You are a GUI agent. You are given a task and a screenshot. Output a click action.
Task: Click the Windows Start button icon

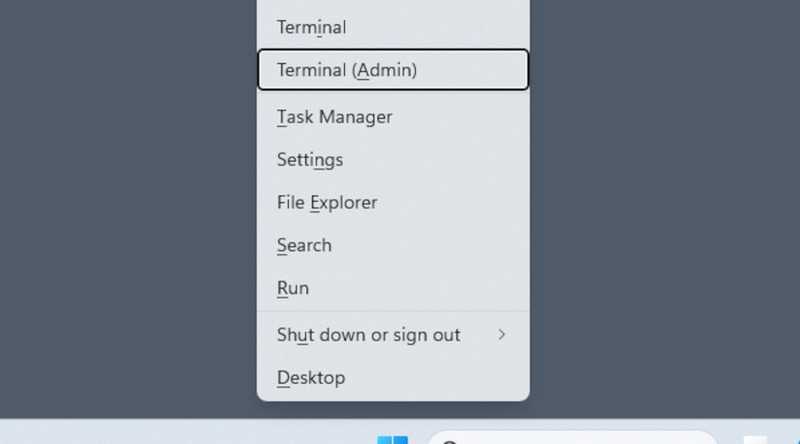click(392, 440)
